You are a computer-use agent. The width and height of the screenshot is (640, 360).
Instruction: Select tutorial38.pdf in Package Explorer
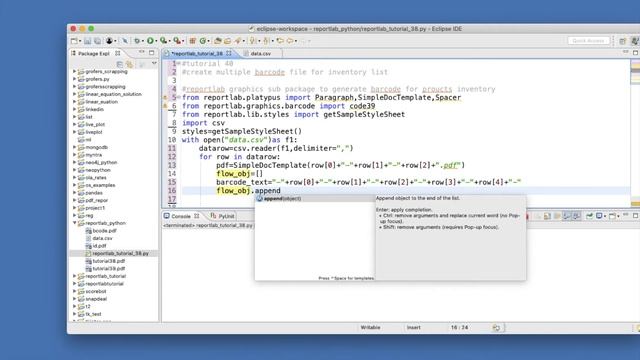click(109, 261)
